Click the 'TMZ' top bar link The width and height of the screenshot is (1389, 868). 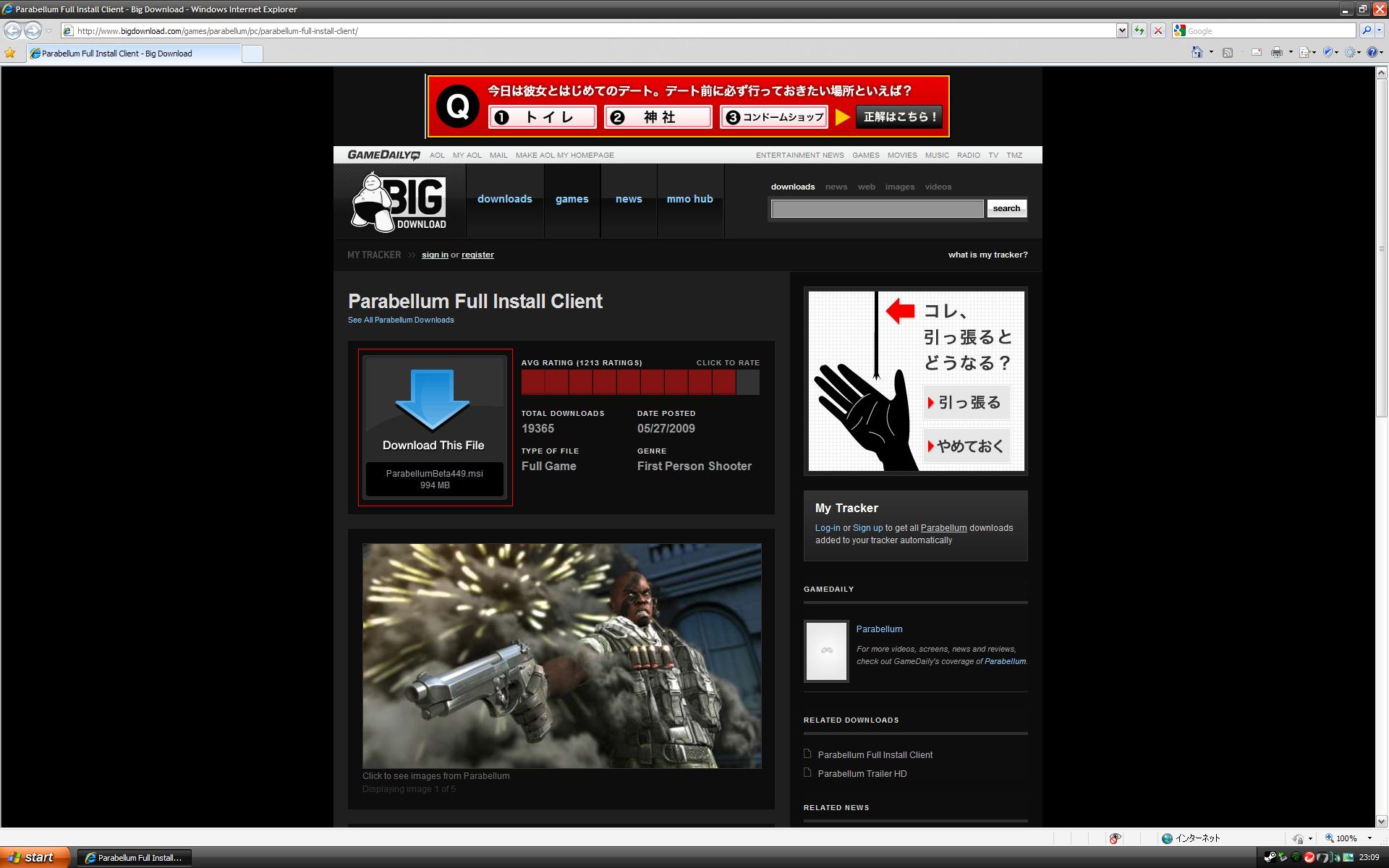click(x=1014, y=156)
